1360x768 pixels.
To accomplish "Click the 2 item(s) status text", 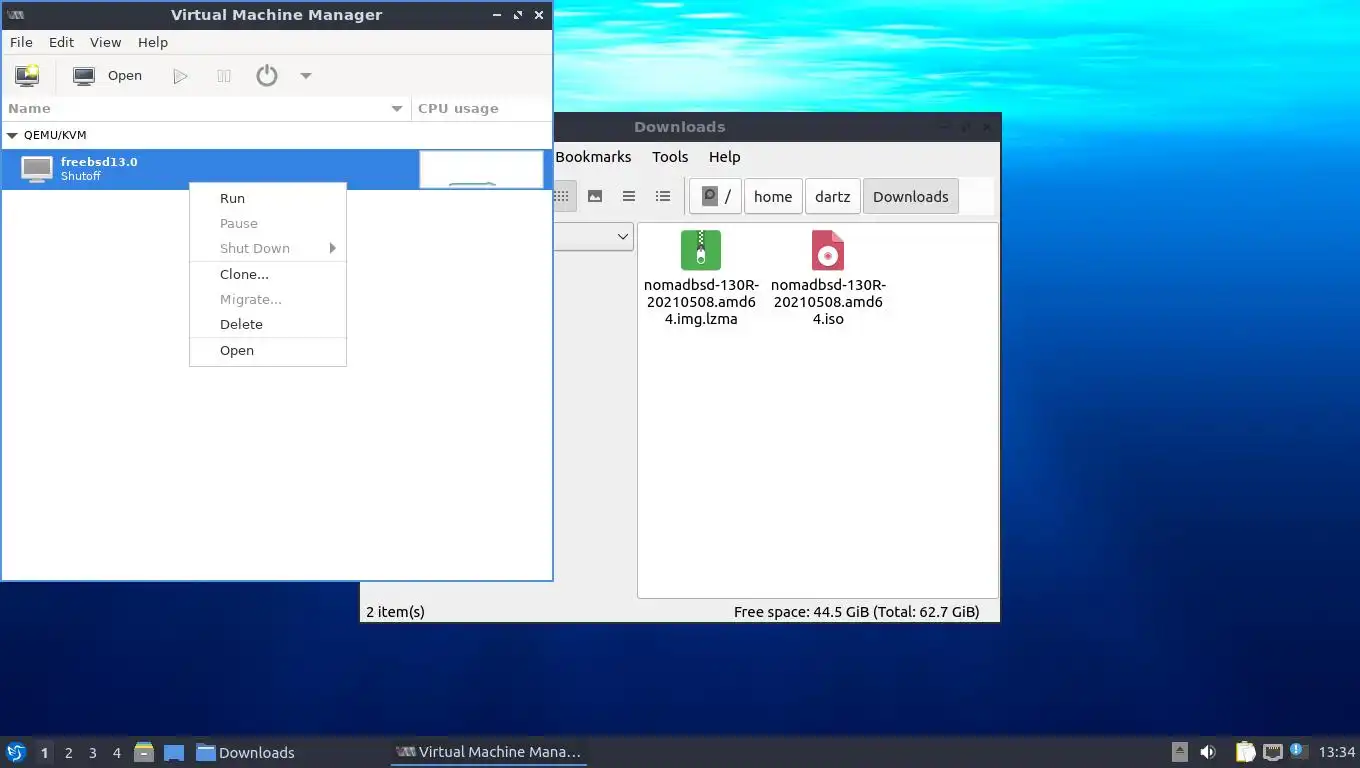I will click(395, 611).
